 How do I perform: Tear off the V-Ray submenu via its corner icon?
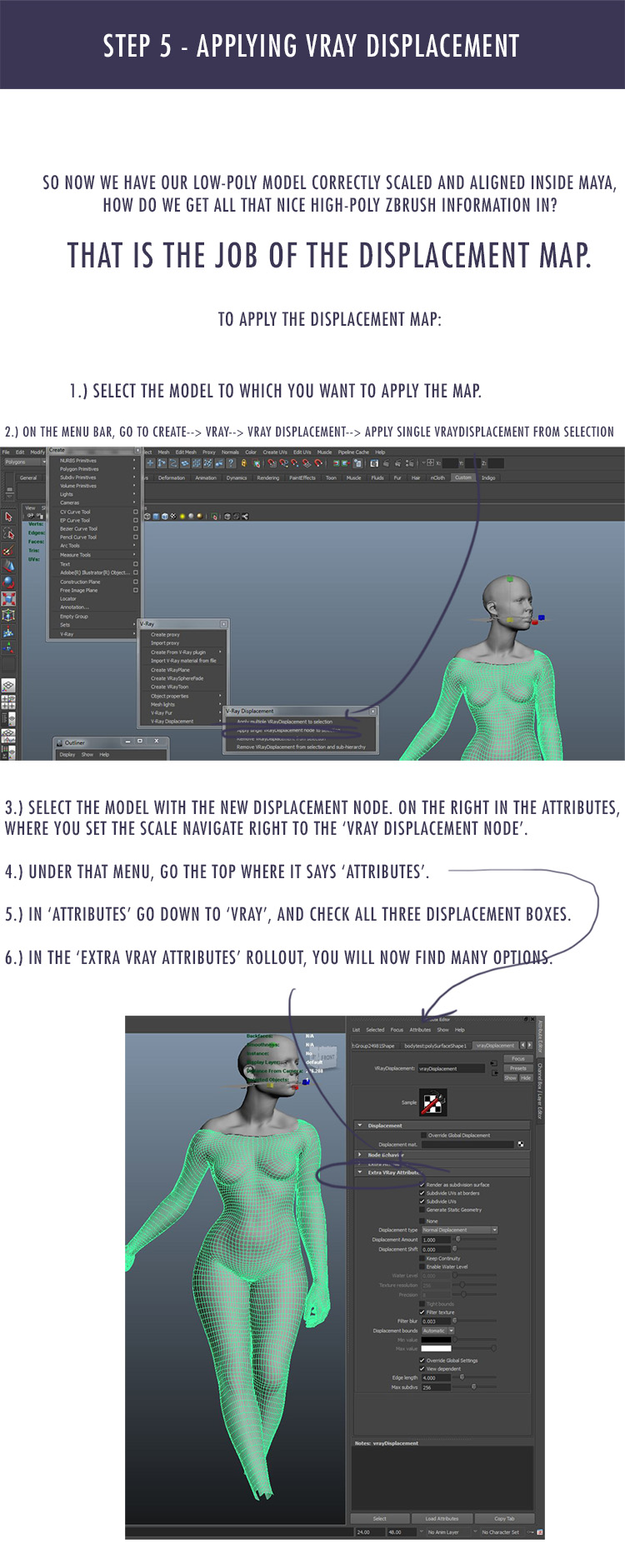[x=223, y=623]
